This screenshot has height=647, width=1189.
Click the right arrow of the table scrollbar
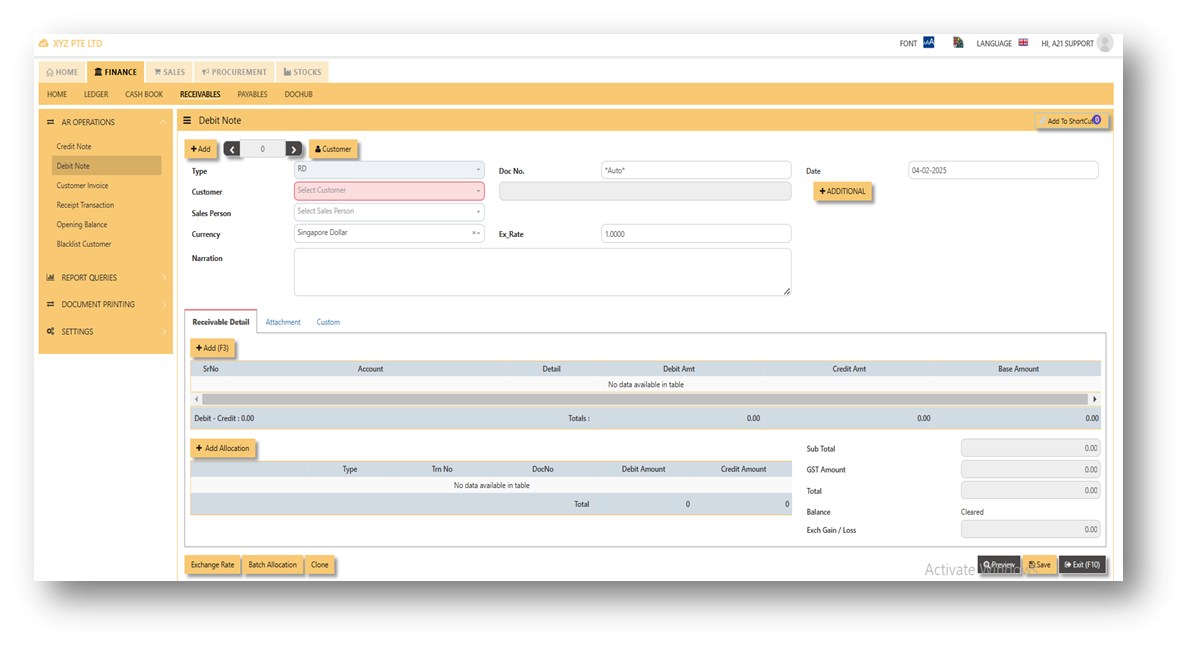point(1094,399)
